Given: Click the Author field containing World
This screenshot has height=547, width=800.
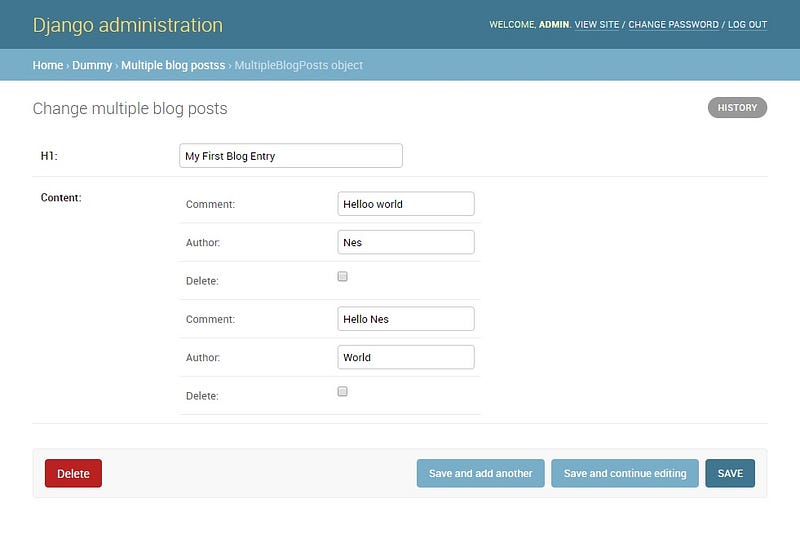Looking at the screenshot, I should pos(406,357).
